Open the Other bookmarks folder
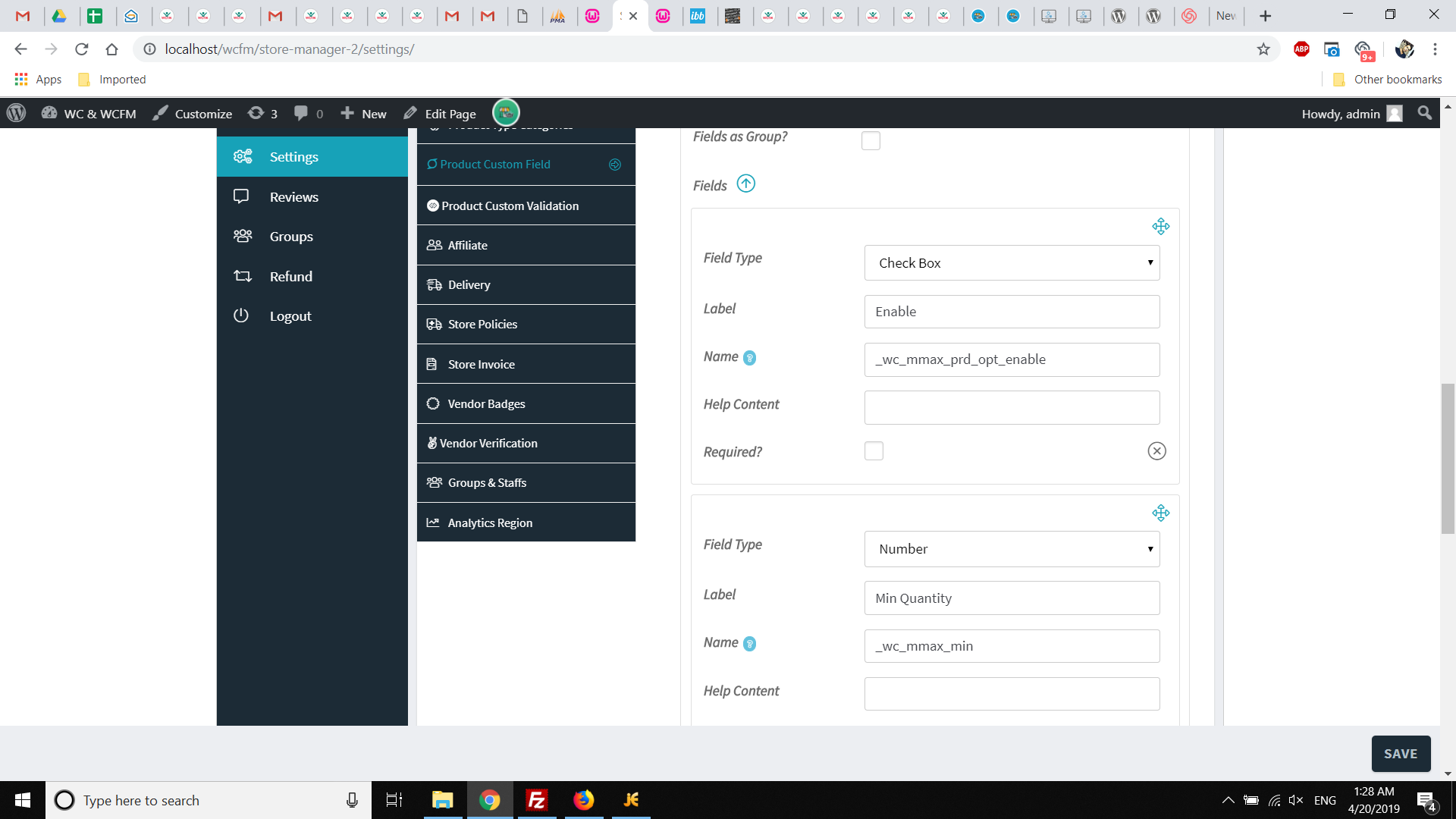Viewport: 1456px width, 819px height. (x=1387, y=80)
